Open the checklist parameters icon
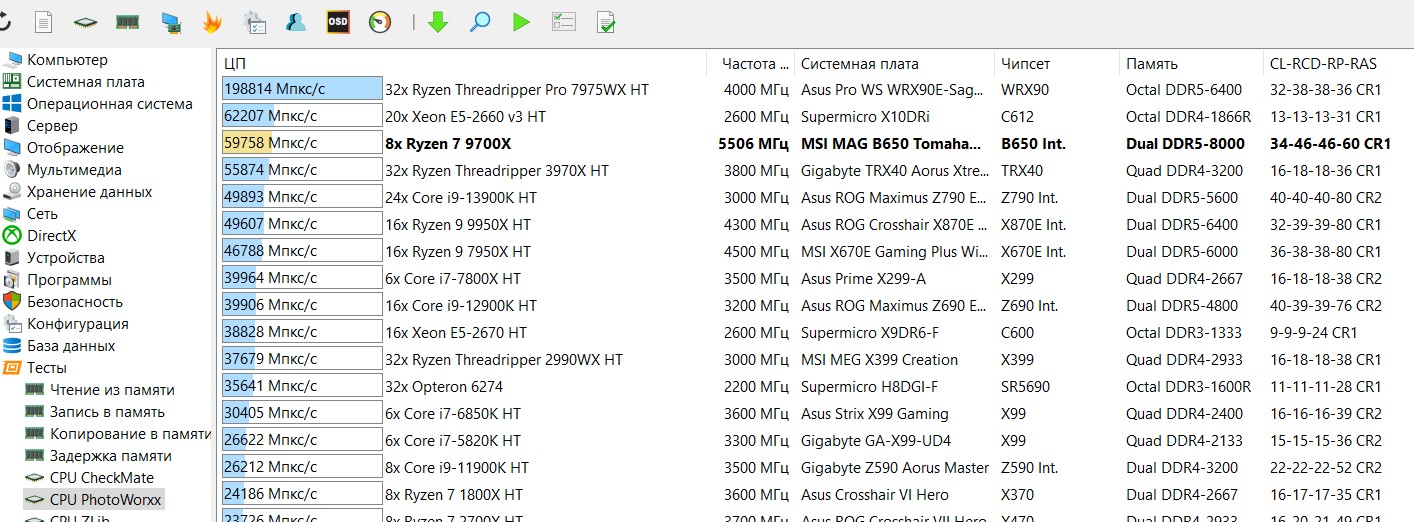1414x522 pixels. (564, 21)
